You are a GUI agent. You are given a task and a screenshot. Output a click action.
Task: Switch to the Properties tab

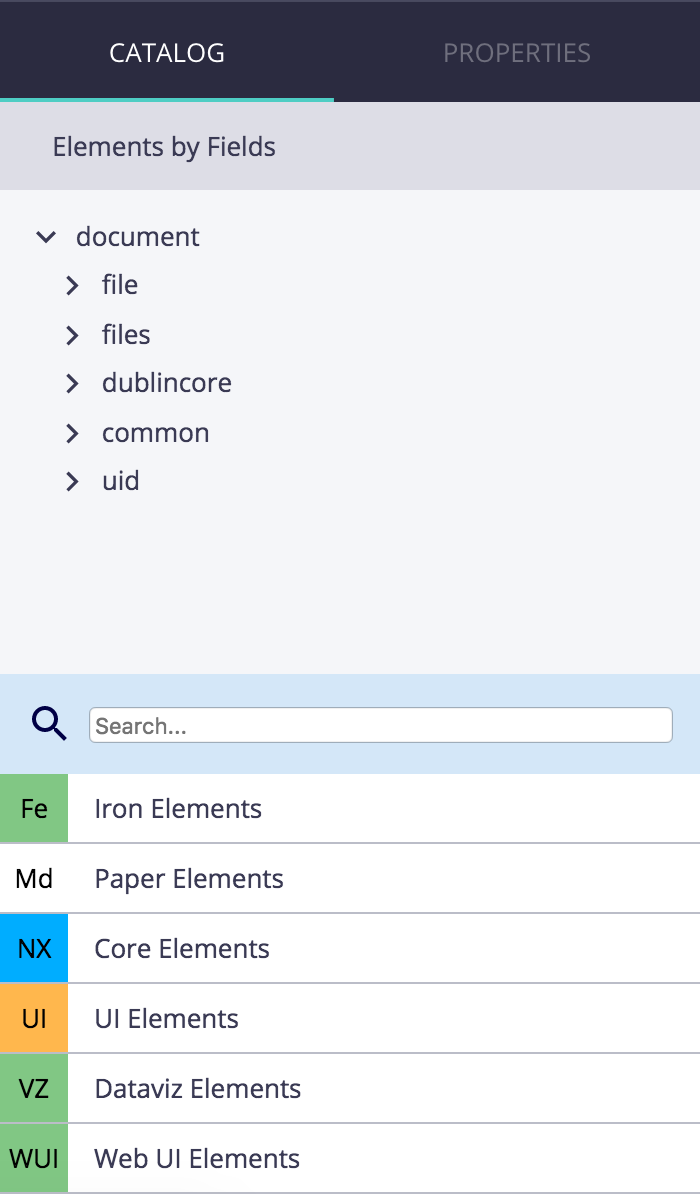(x=516, y=53)
